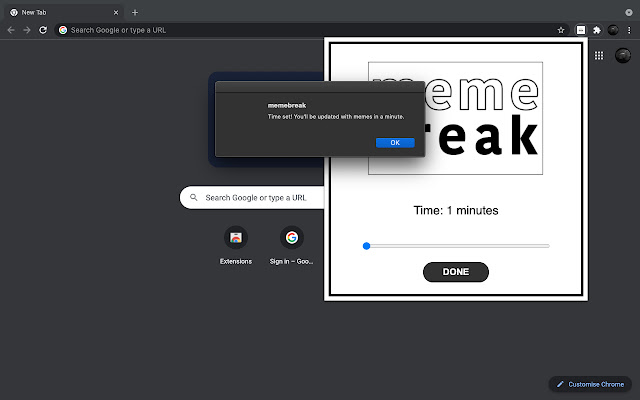
Task: Click the 'Time set!' alert message text
Action: coord(336,117)
